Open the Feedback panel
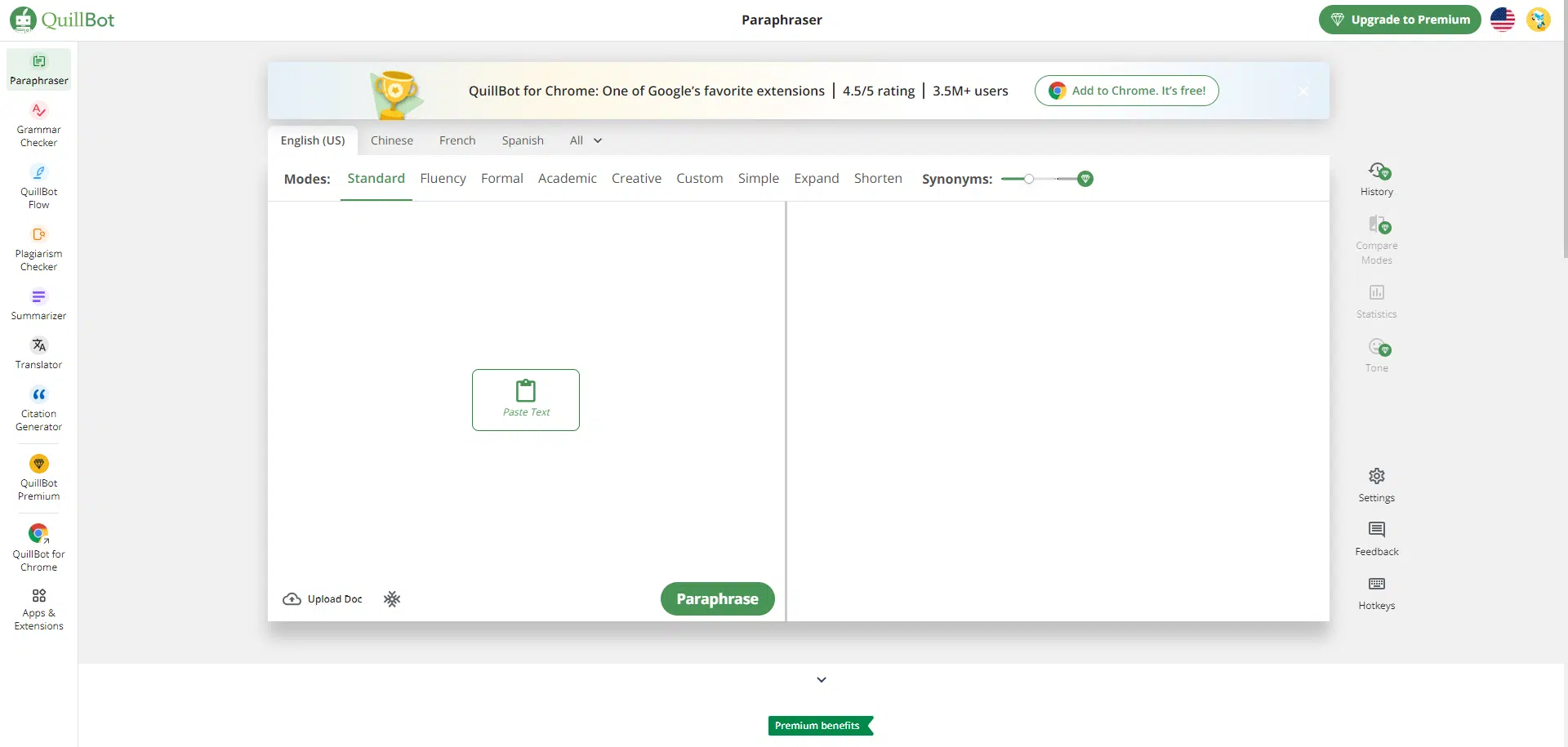1568x747 pixels. (x=1376, y=540)
